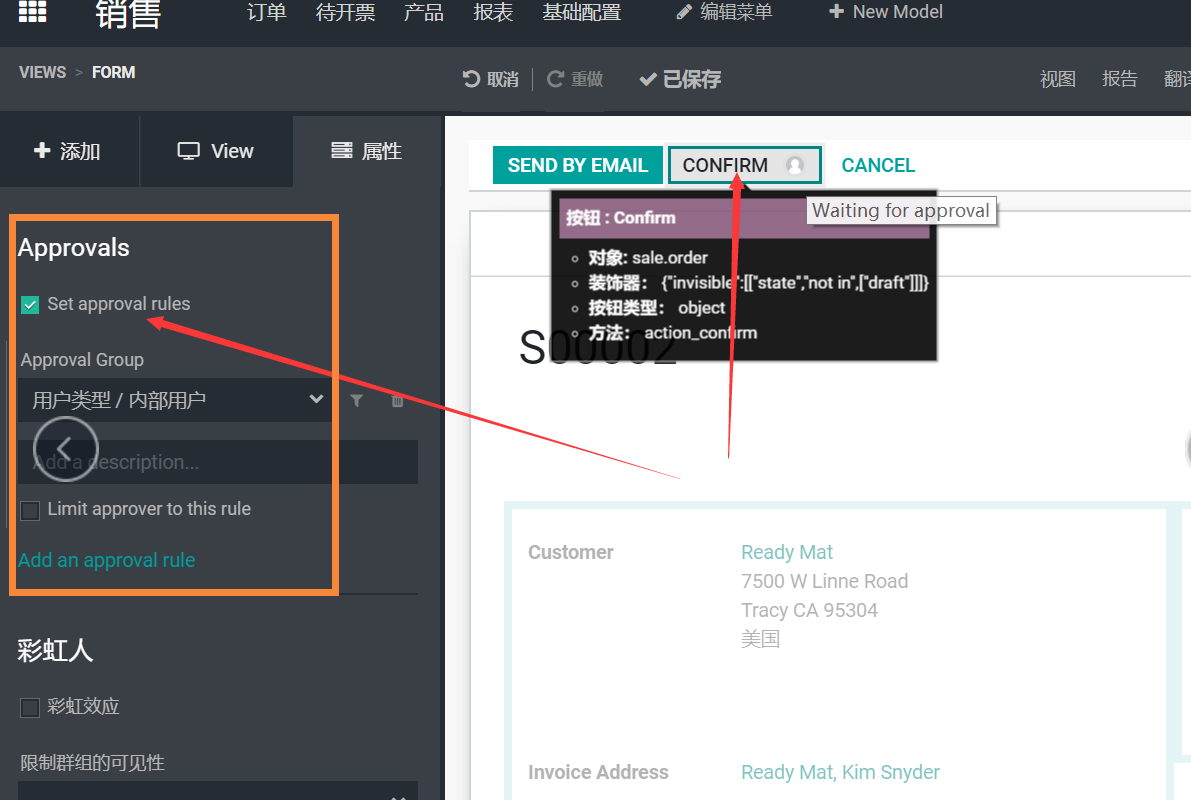Click the 视图 option in the top right
This screenshot has height=800, width=1191.
1057,78
